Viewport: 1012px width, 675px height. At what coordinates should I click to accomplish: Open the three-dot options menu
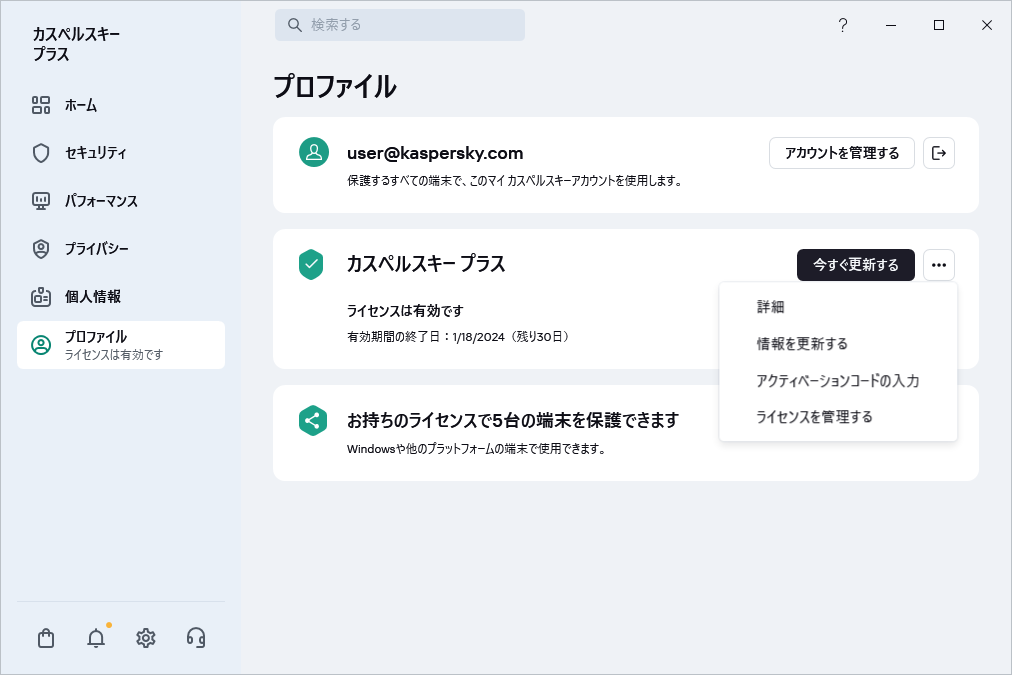click(938, 265)
